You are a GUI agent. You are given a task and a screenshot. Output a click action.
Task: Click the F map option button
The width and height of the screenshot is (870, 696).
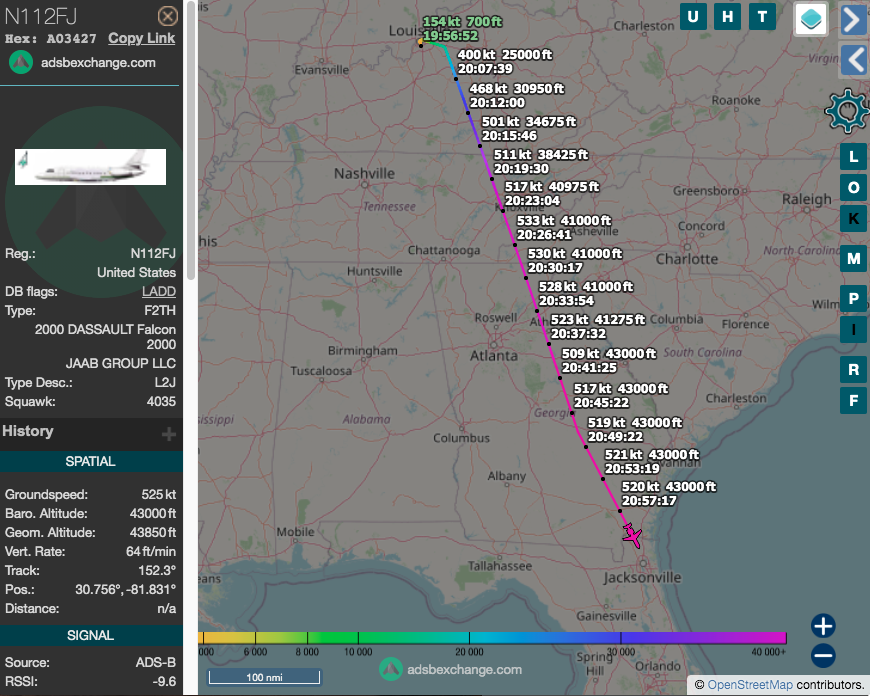(x=853, y=401)
